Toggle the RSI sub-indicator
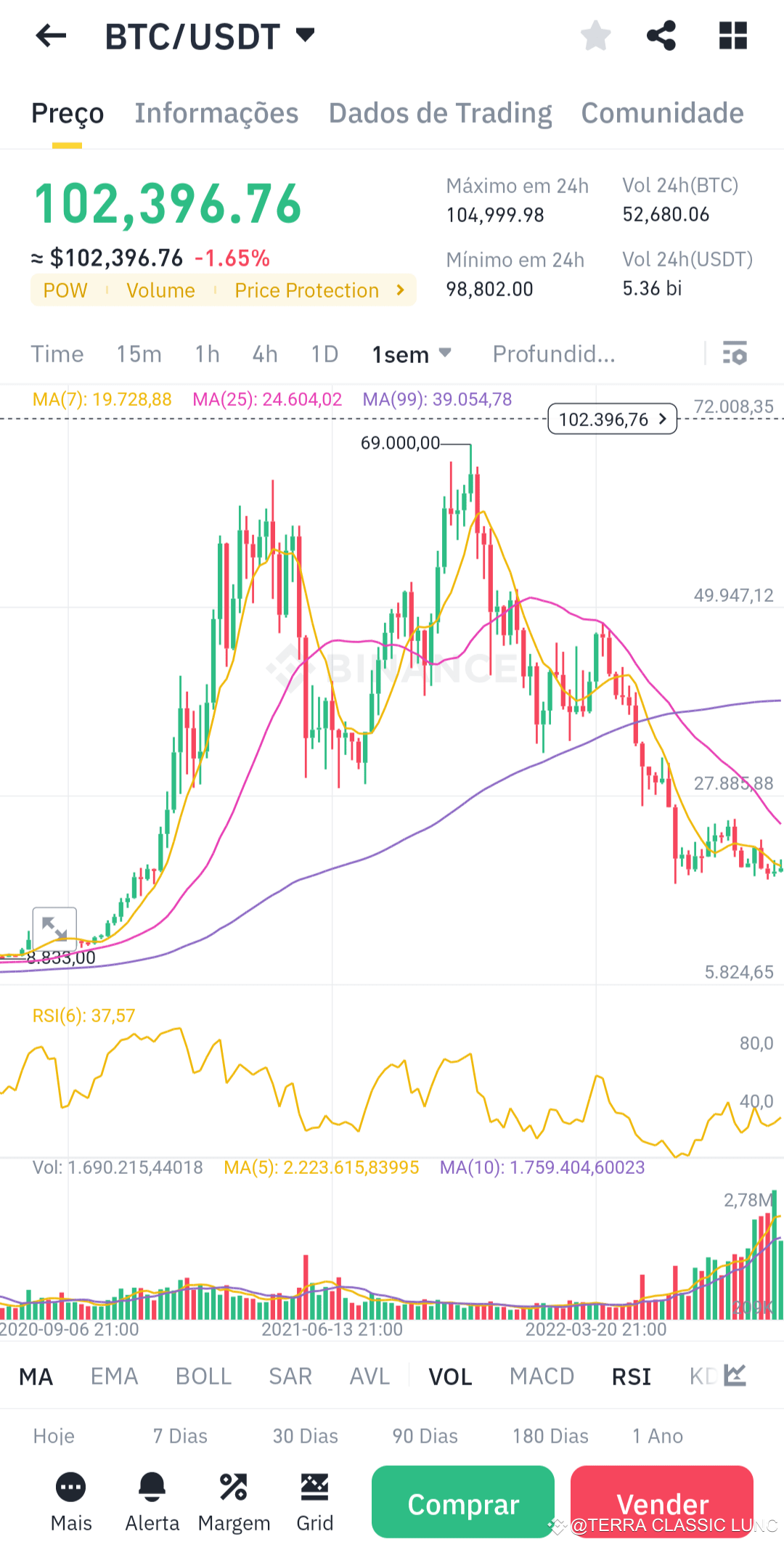This screenshot has height=1542, width=784. [631, 1376]
